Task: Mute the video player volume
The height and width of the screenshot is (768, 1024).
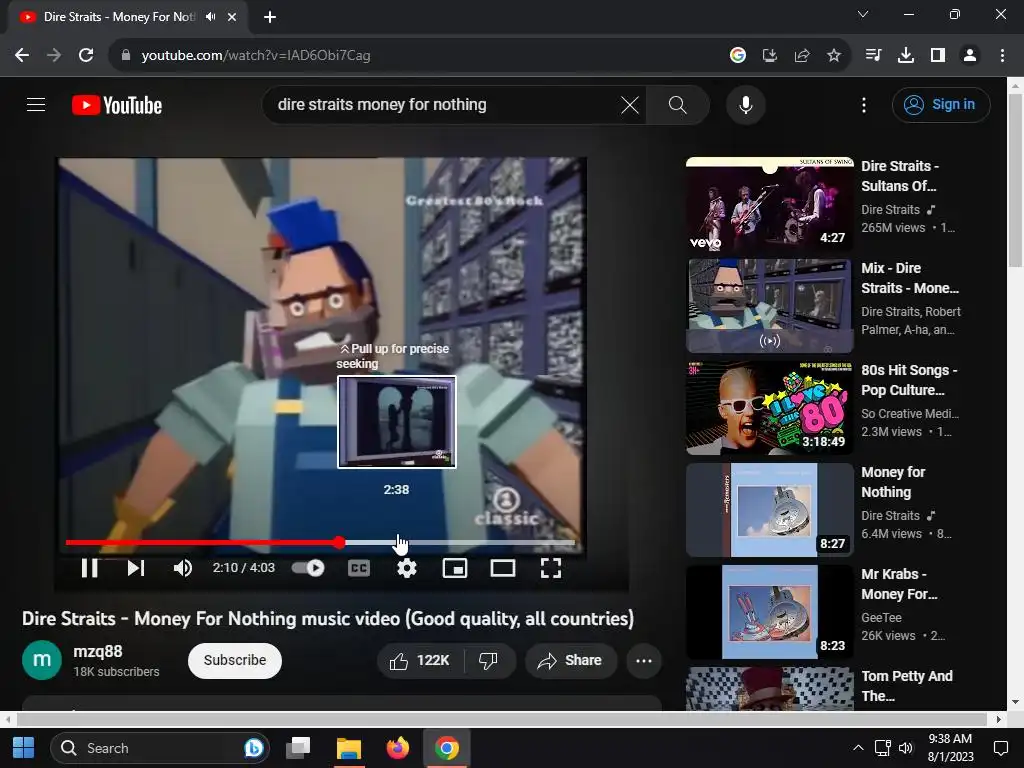Action: (x=183, y=568)
